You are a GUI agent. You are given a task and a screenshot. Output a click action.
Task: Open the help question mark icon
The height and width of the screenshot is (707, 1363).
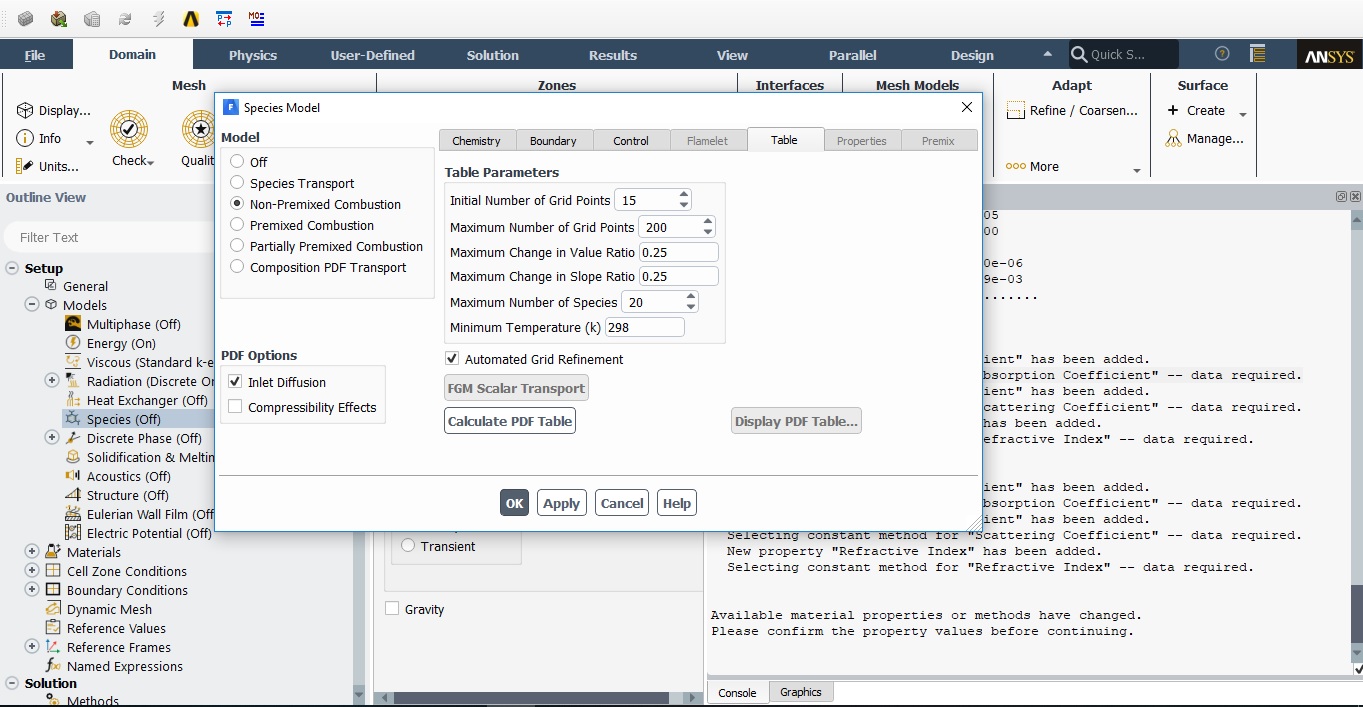click(x=1222, y=54)
